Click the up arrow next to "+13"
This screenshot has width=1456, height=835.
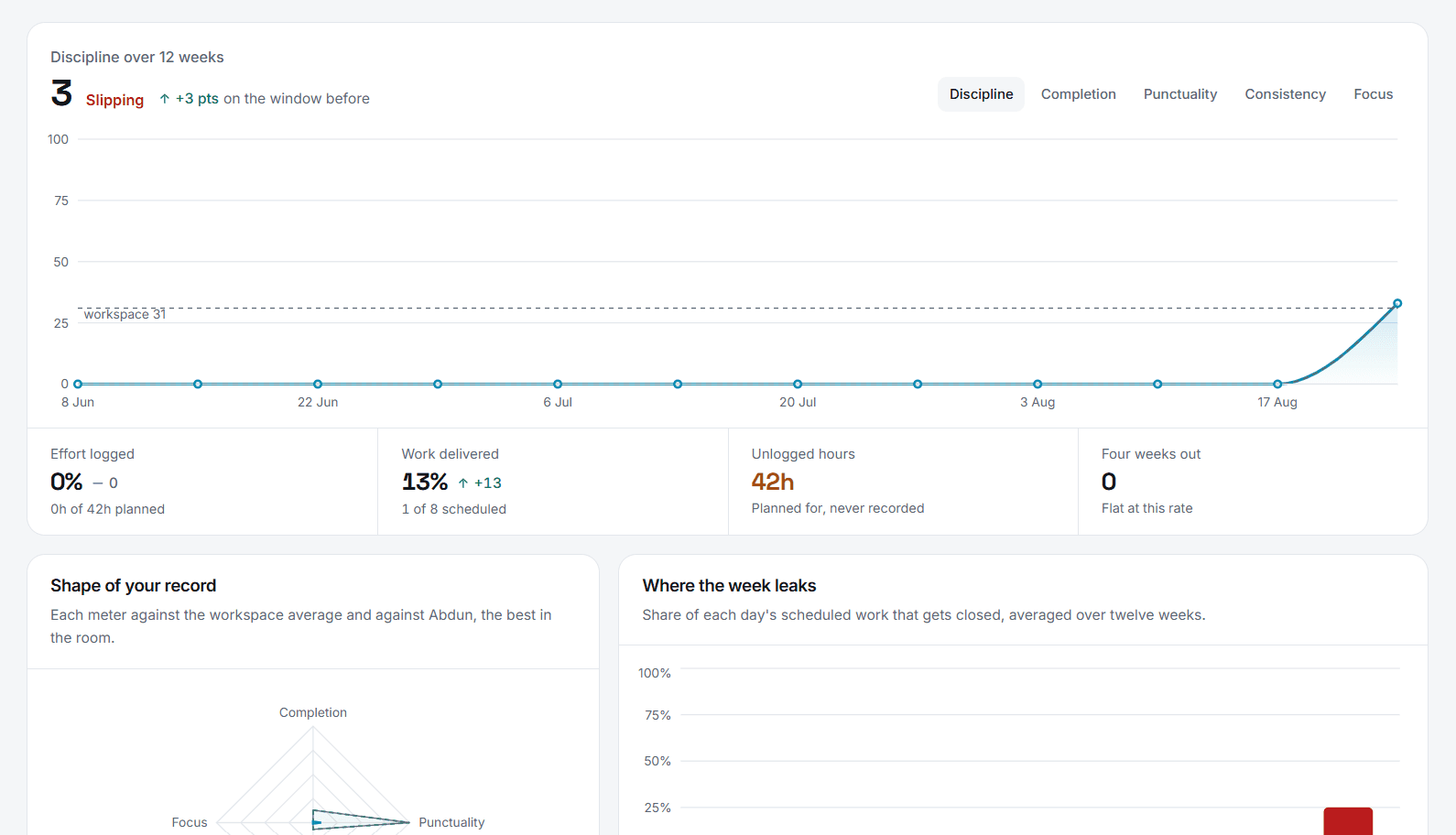463,483
